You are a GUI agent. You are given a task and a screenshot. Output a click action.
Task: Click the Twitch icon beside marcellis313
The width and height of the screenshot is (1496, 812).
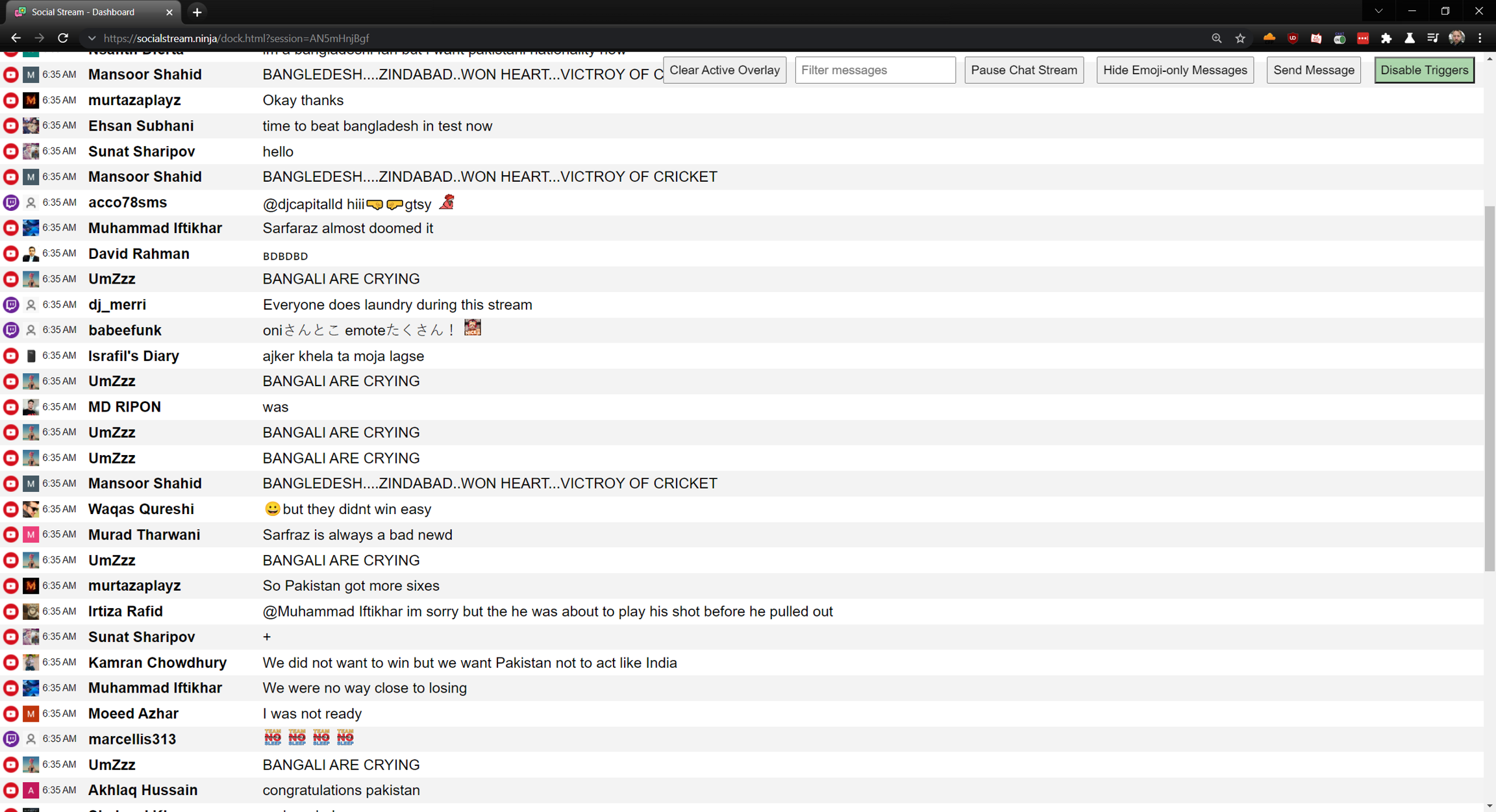(11, 739)
